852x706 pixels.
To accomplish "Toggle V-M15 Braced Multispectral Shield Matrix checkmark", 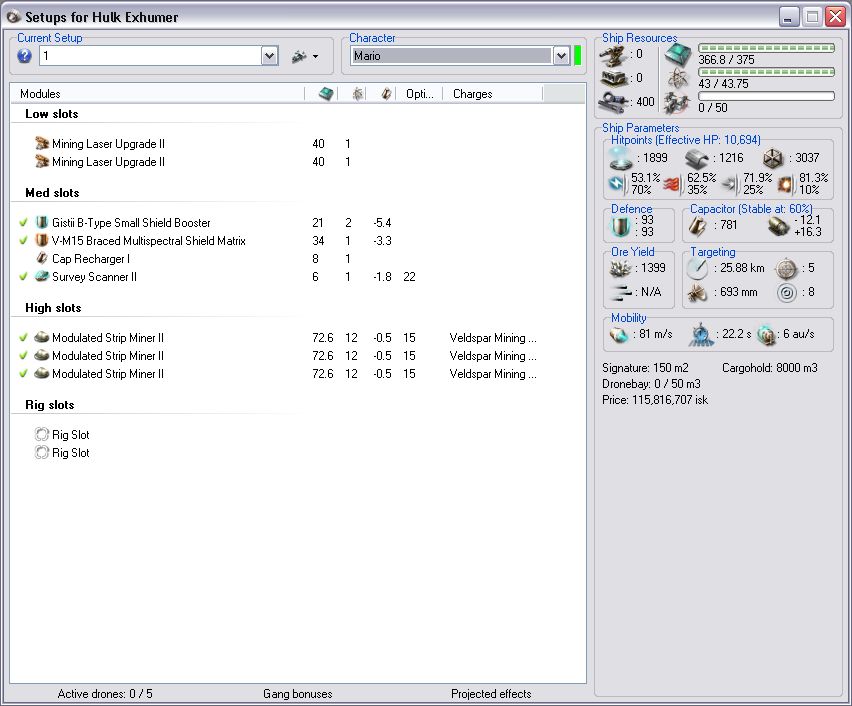I will 23,241.
